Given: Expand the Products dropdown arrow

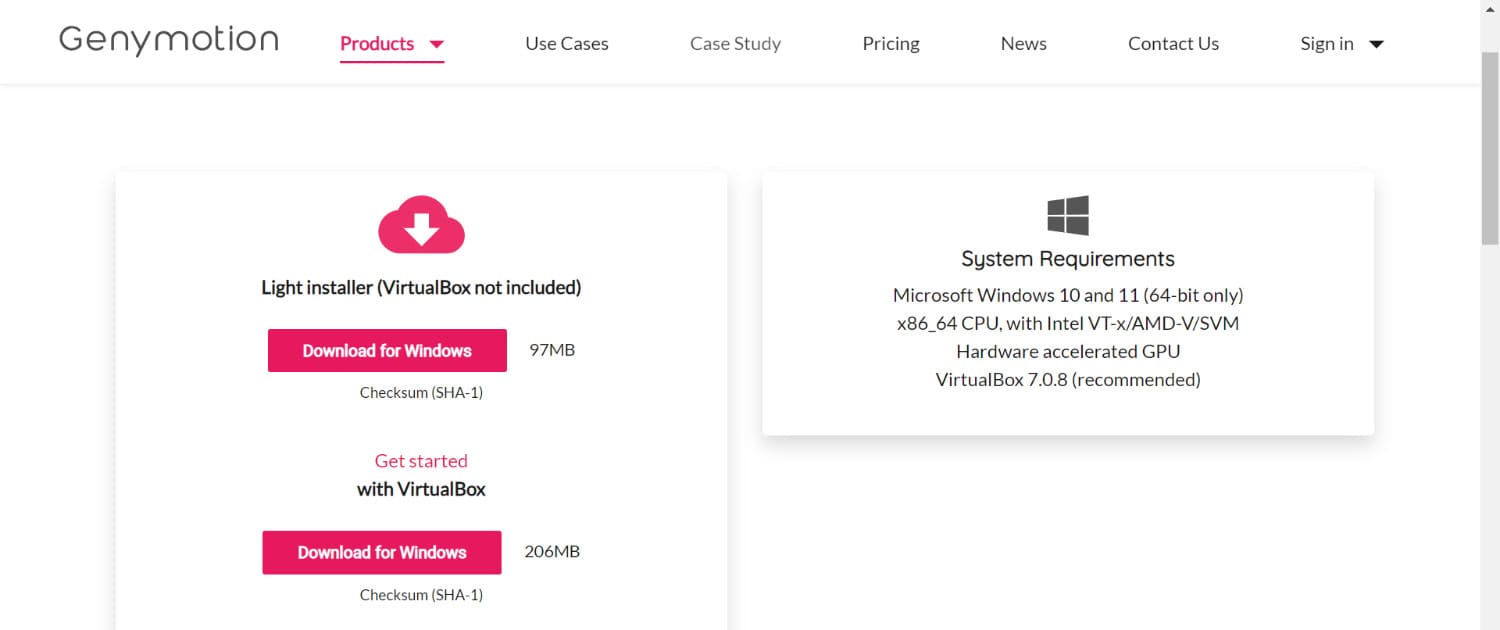Looking at the screenshot, I should pyautogui.click(x=436, y=44).
